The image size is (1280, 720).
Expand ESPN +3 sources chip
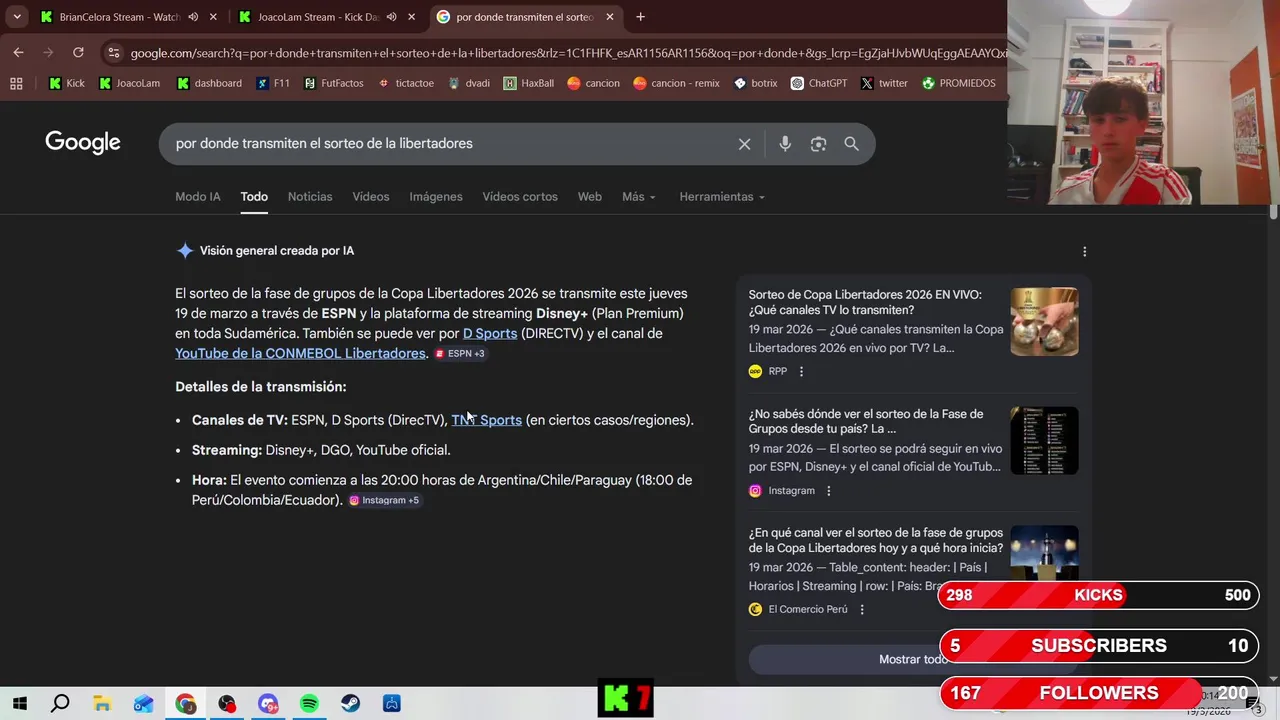[x=460, y=354]
